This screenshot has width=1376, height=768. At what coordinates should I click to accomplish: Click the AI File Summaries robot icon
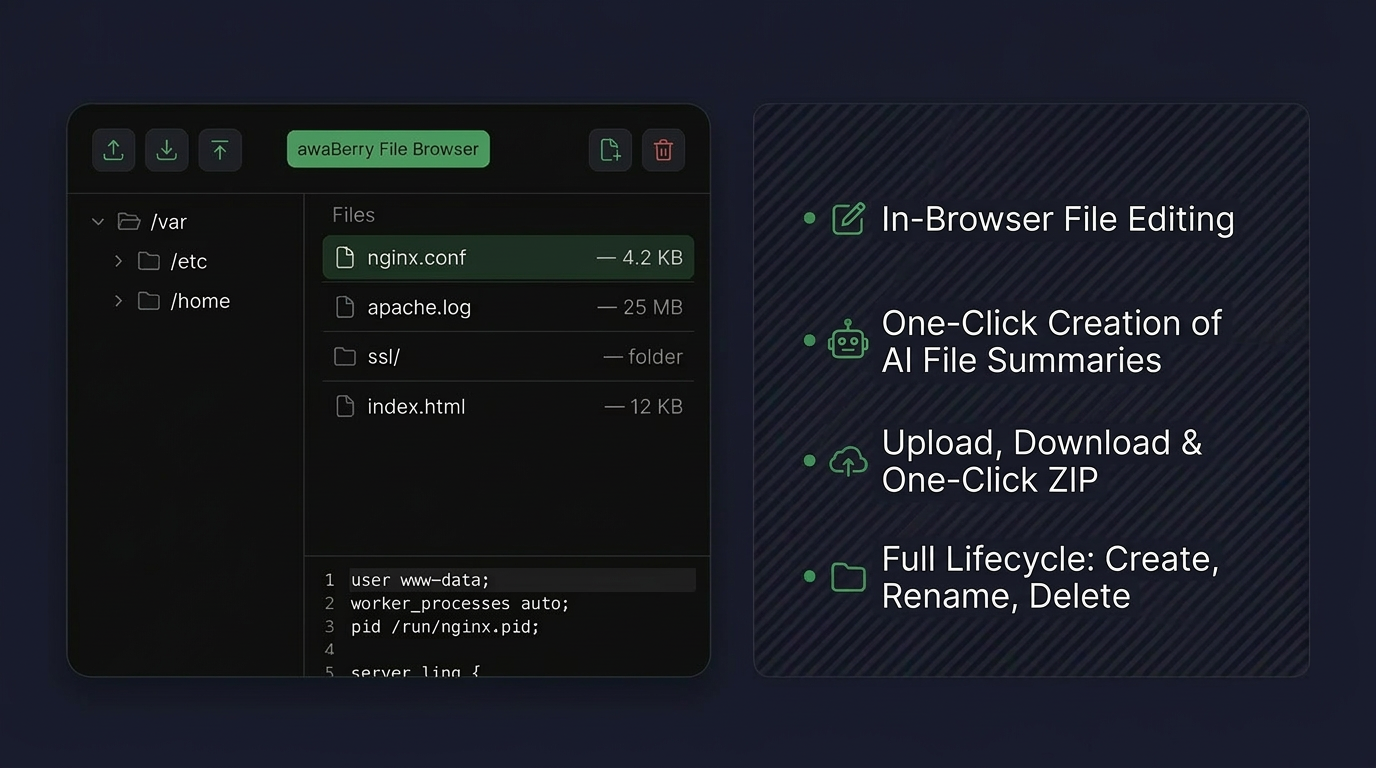(846, 340)
